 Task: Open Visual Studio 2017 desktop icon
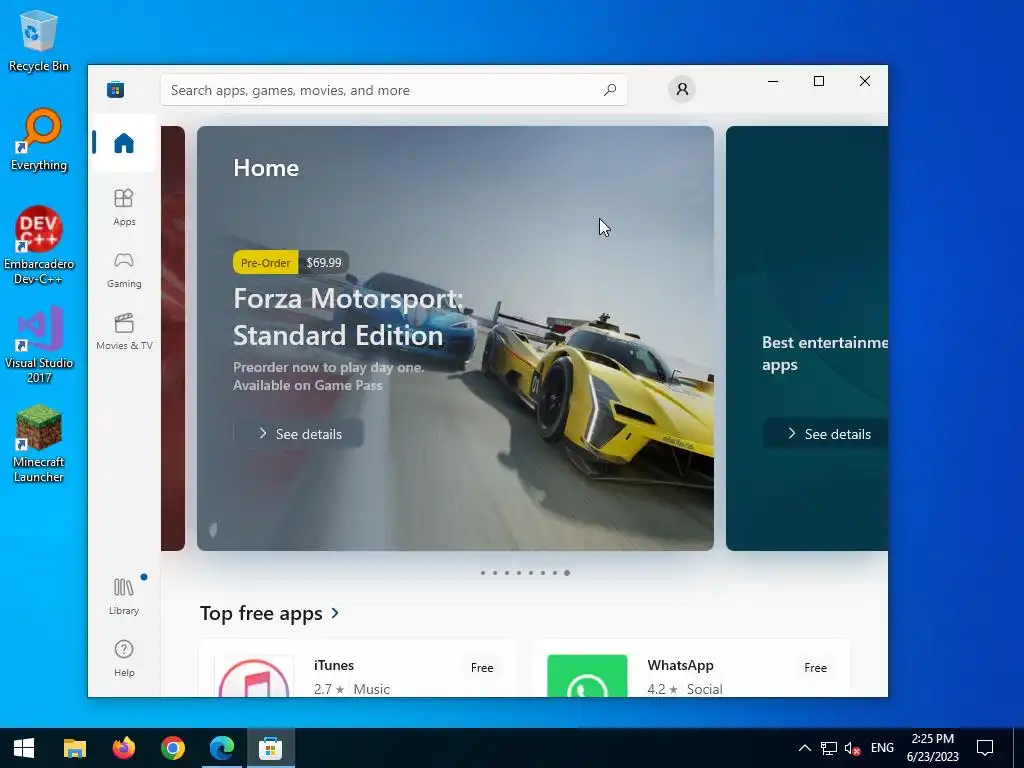39,345
